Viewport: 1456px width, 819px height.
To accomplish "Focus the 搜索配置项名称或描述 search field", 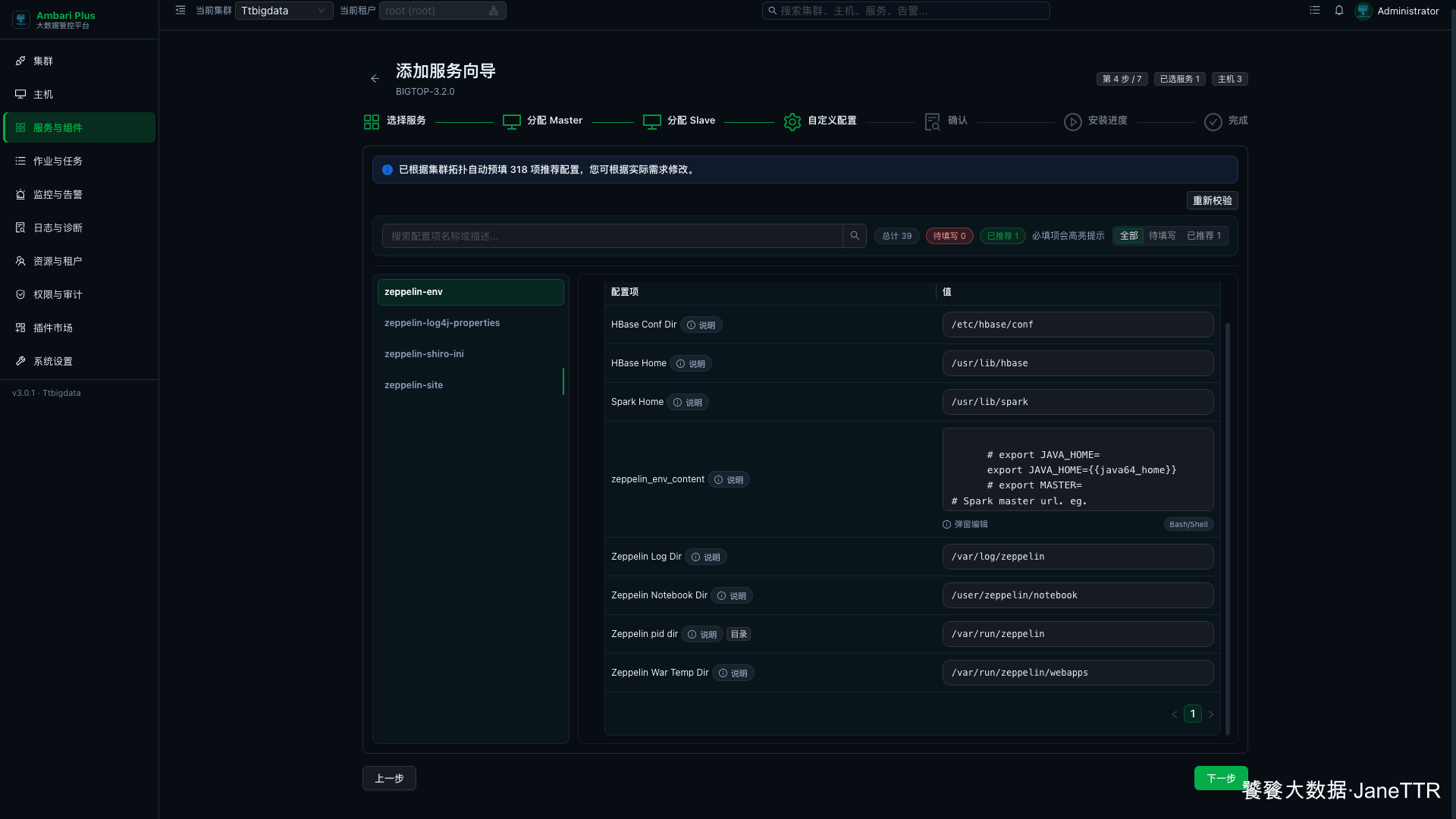I will tap(613, 236).
